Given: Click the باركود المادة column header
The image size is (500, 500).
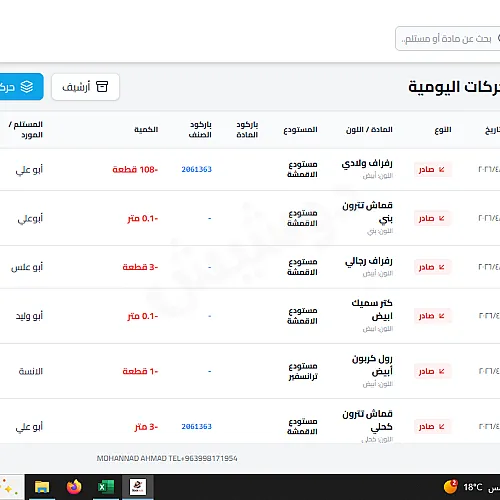Looking at the screenshot, I should coord(247,129).
